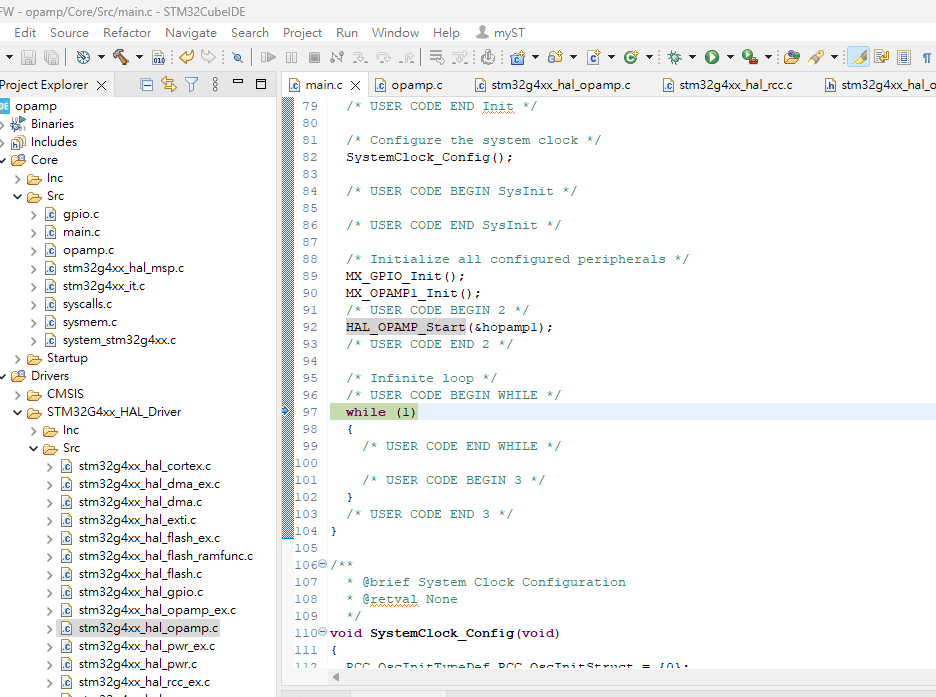Toggle Show Whitespace Characters

924,57
